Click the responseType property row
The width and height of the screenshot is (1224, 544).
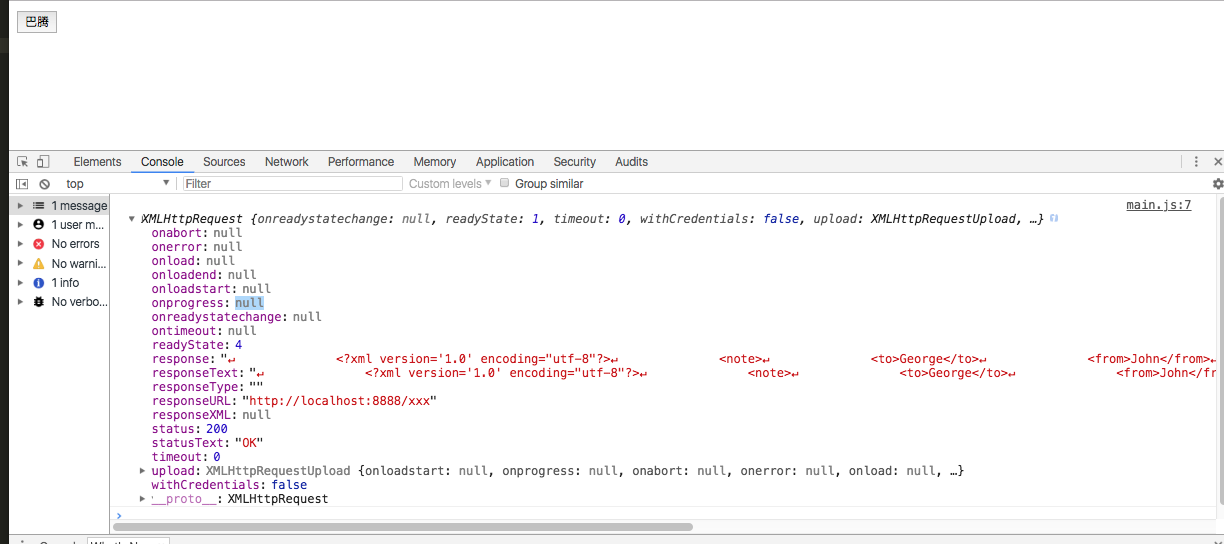click(207, 387)
